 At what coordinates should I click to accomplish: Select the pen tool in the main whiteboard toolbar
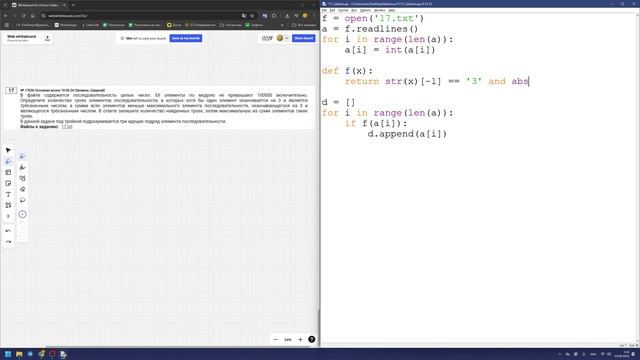(x=8, y=162)
